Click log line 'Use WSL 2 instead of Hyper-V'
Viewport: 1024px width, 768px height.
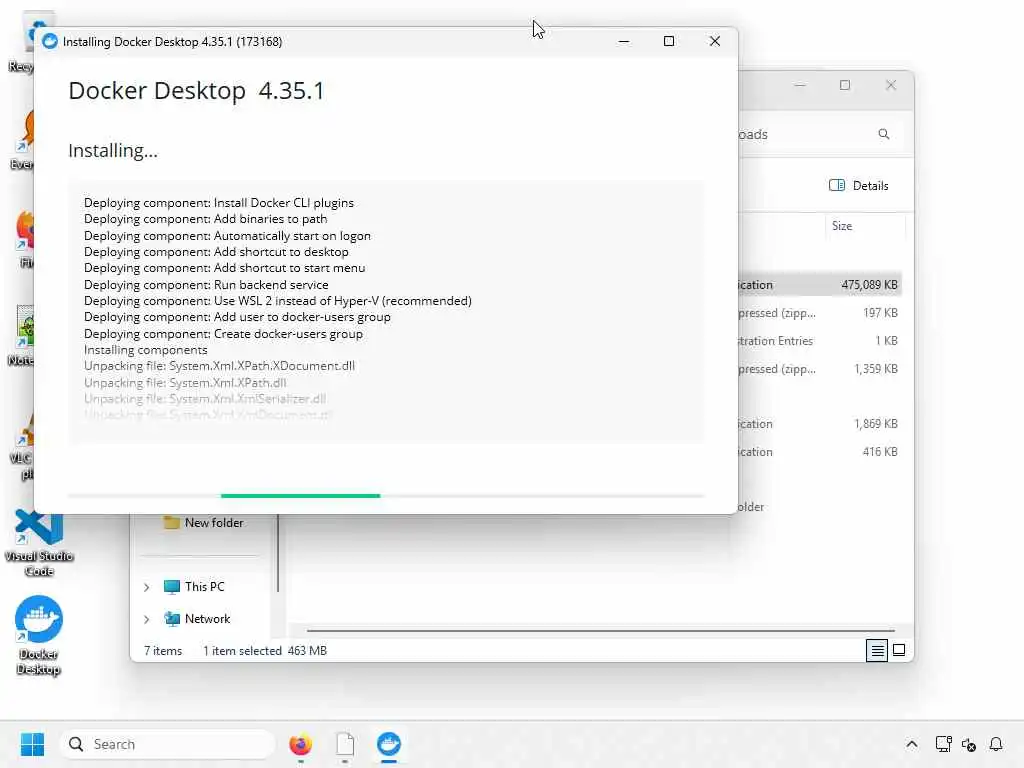point(278,300)
